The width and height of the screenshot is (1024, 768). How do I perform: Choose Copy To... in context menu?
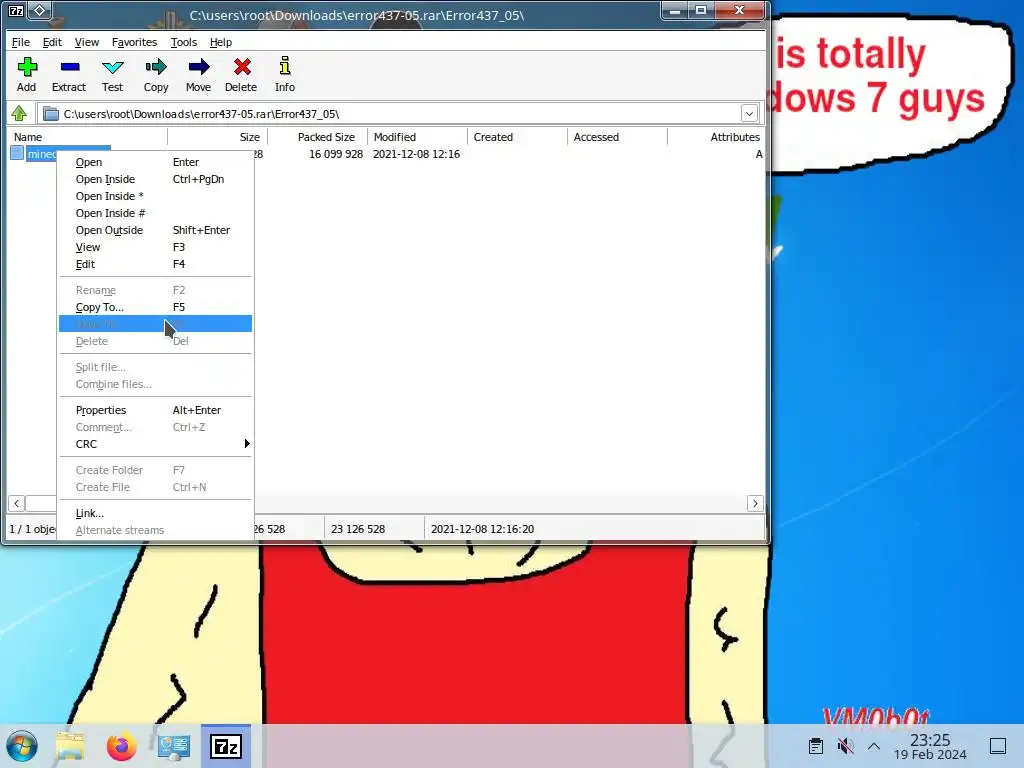[155, 307]
